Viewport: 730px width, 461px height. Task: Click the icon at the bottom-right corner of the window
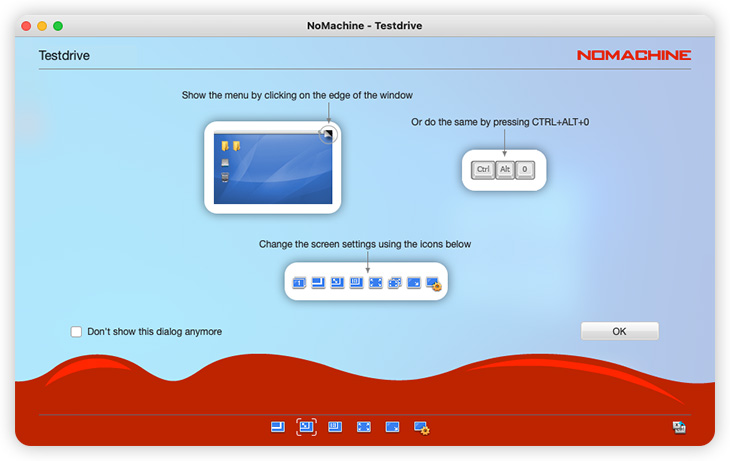679,427
